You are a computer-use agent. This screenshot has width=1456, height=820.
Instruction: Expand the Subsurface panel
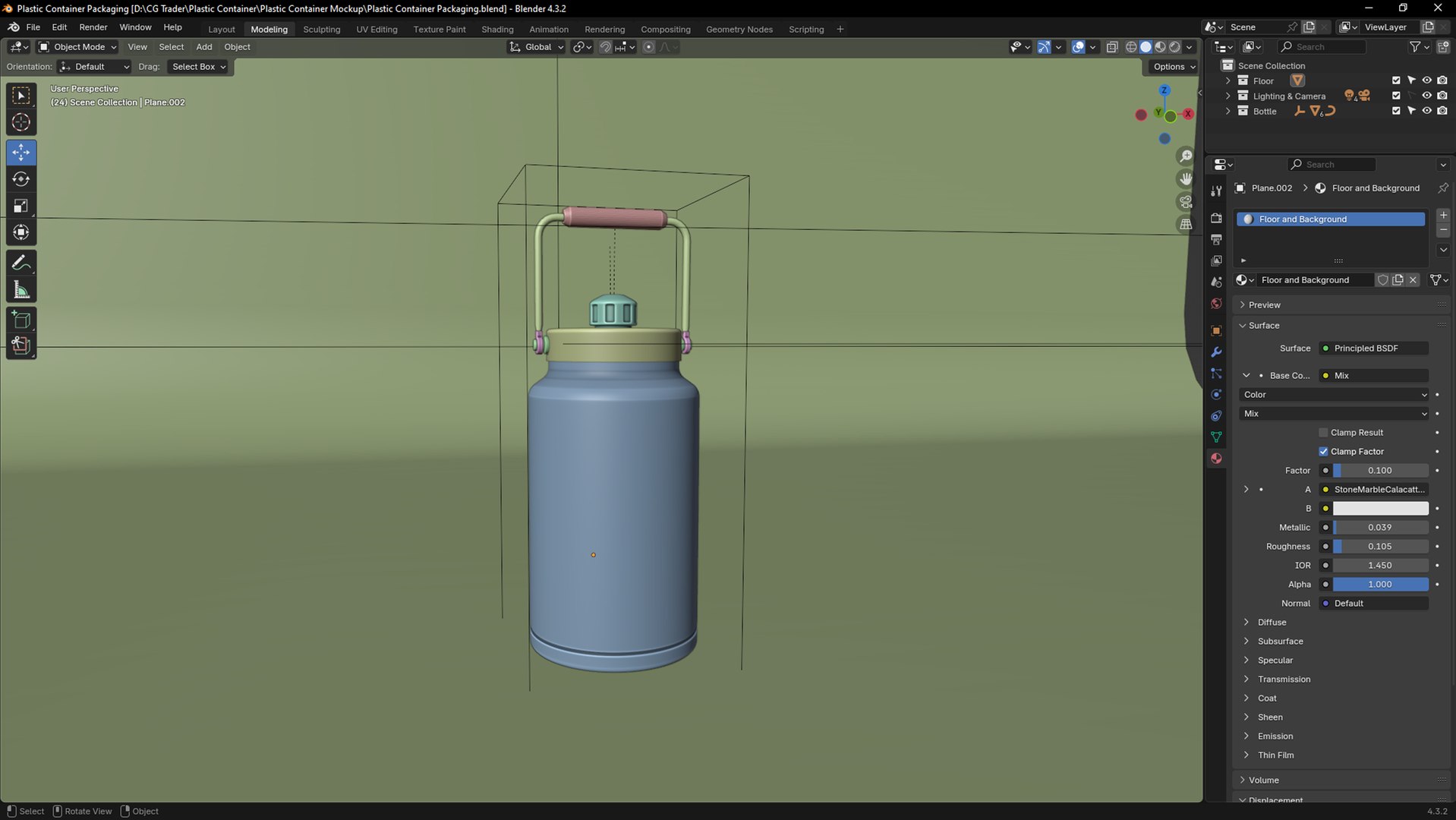coord(1280,642)
